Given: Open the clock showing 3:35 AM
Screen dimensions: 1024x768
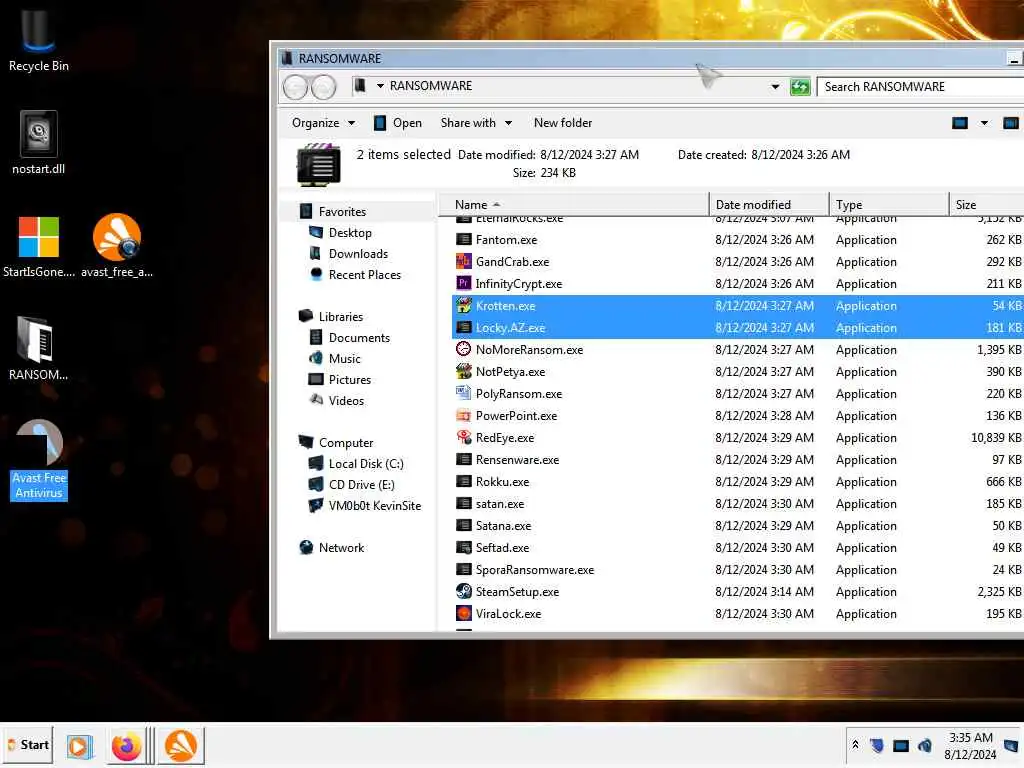Looking at the screenshot, I should pos(970,746).
